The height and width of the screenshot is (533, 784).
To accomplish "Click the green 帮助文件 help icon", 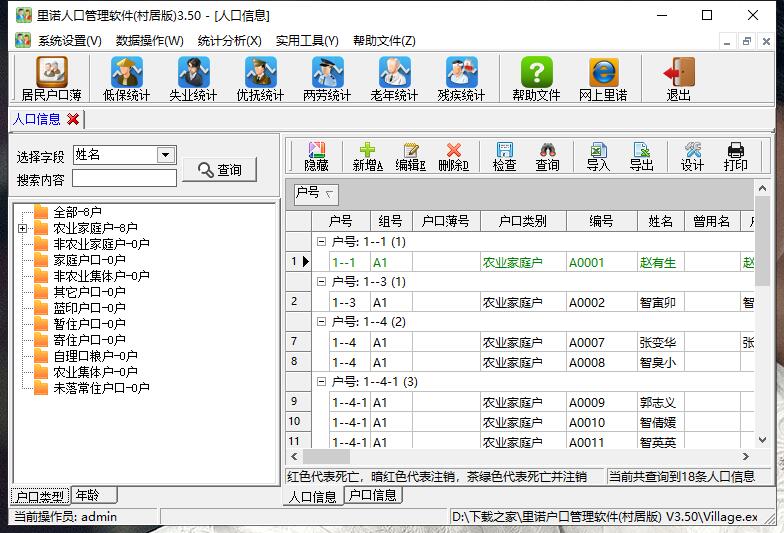I will pyautogui.click(x=536, y=79).
